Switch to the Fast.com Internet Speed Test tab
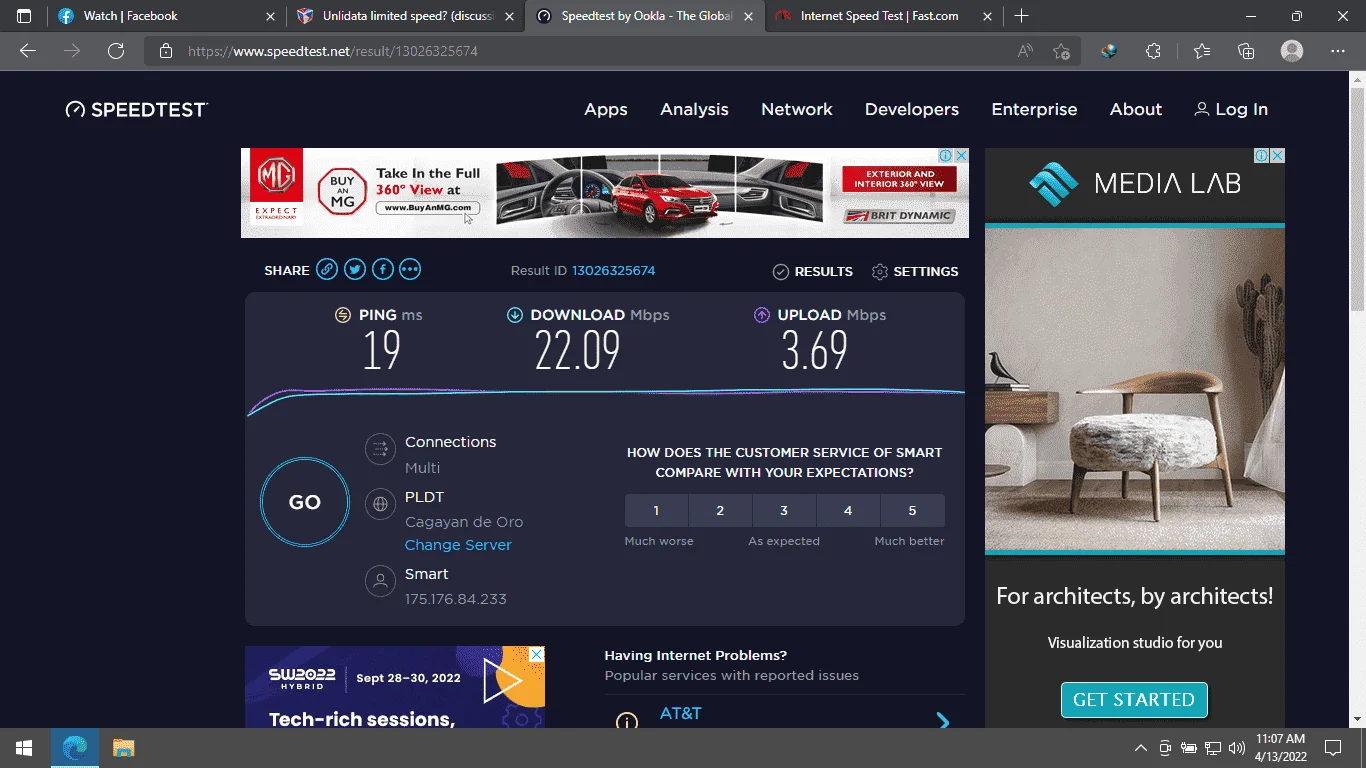Screen dimensions: 1366x768 click(885, 16)
